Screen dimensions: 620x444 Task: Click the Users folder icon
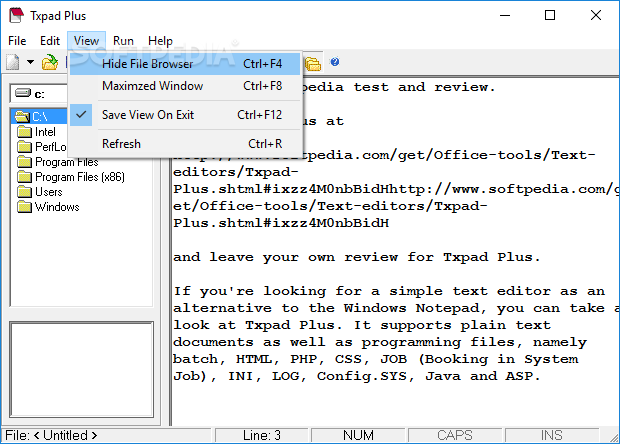(x=25, y=192)
